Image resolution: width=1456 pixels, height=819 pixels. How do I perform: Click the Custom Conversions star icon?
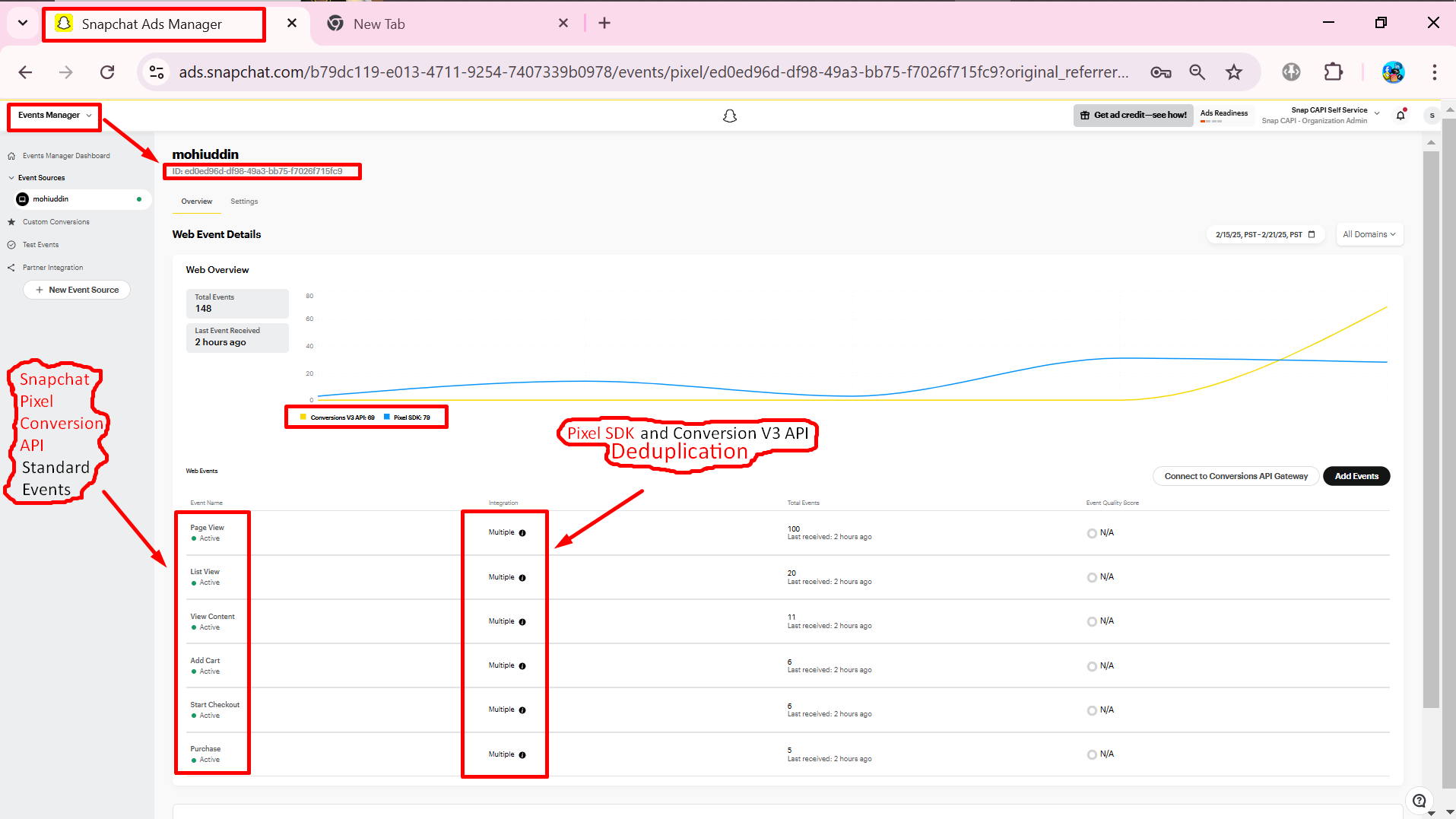(x=11, y=222)
